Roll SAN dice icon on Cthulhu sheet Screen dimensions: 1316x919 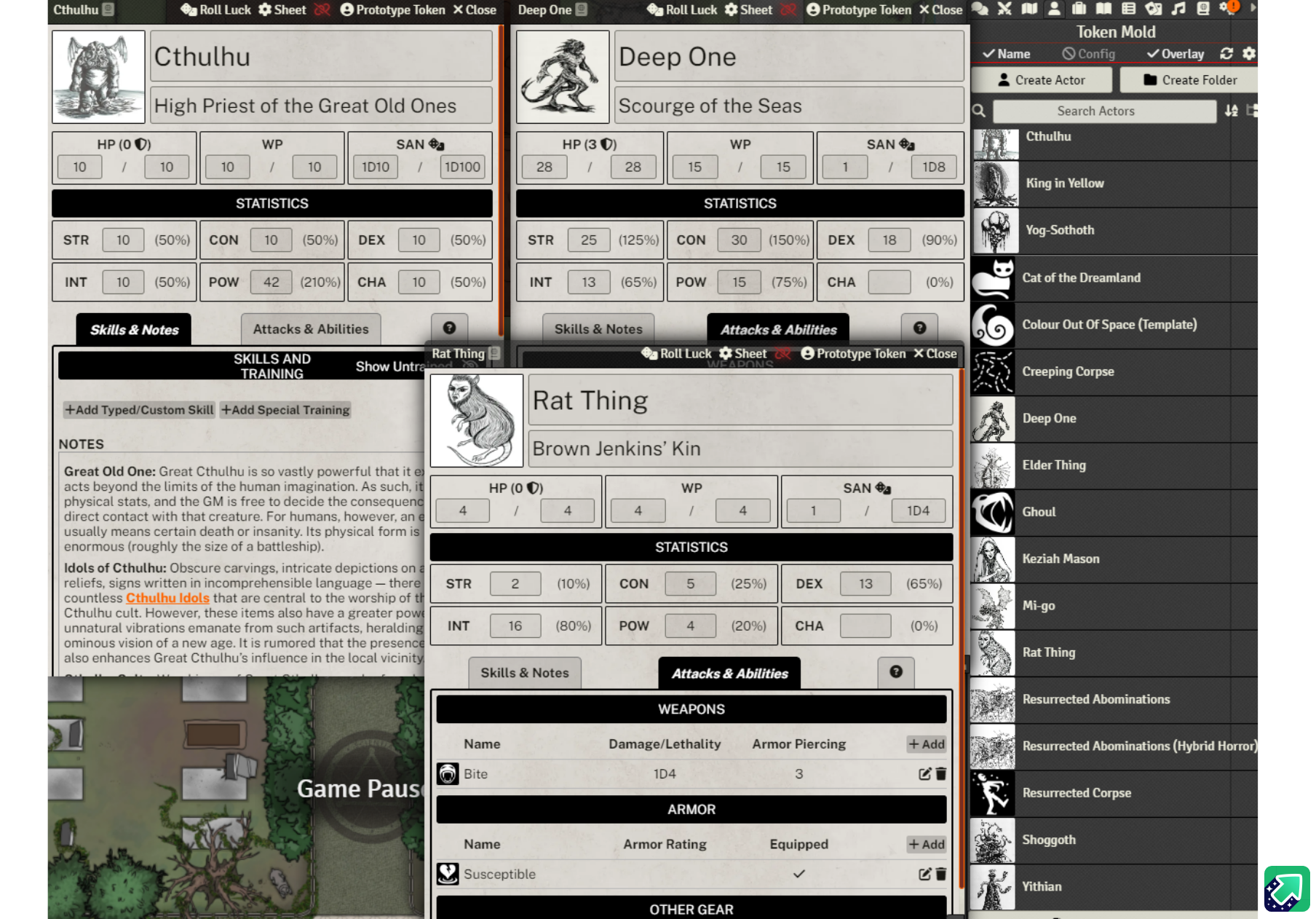(x=436, y=144)
